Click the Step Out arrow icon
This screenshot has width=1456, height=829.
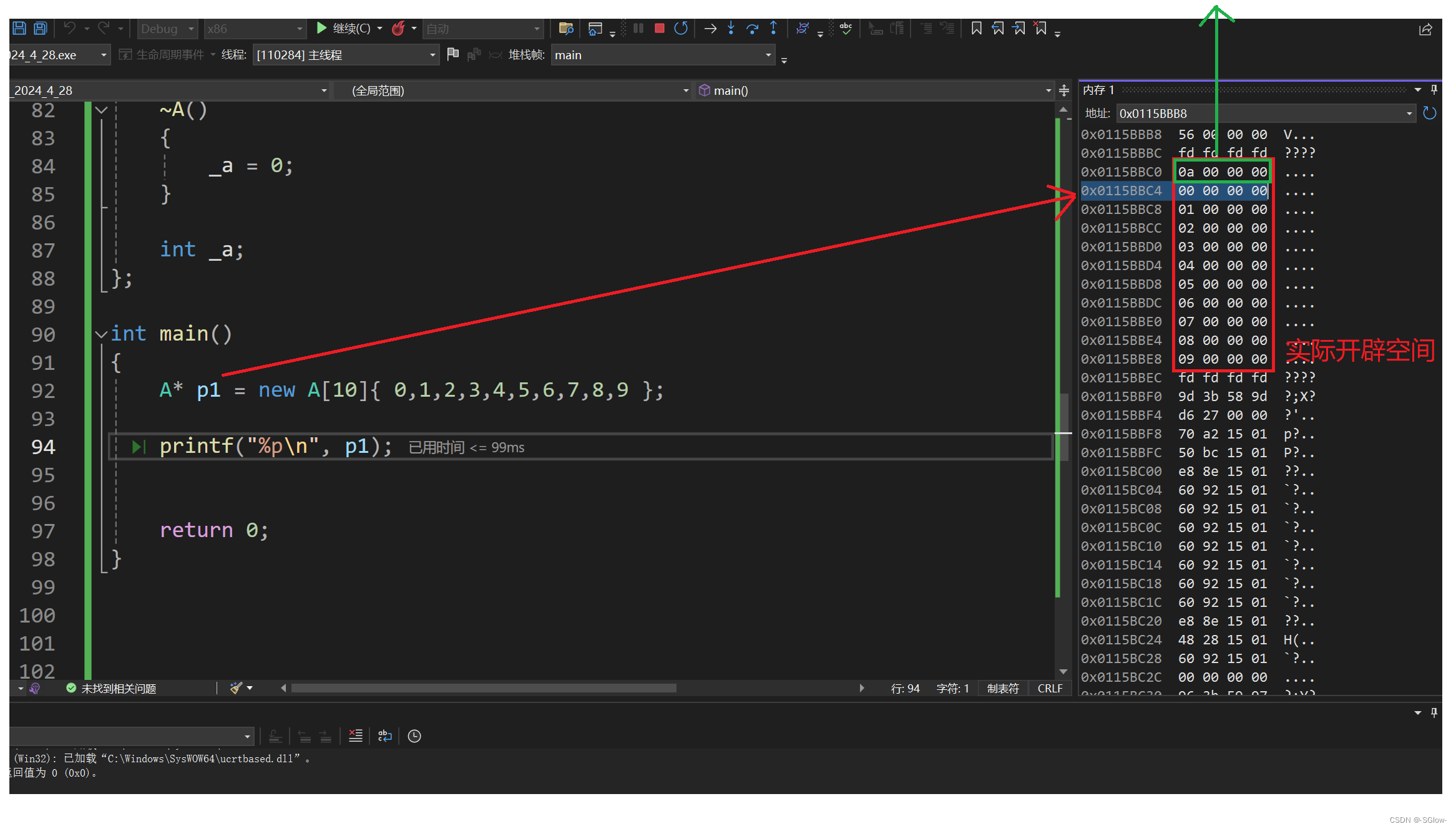773,29
